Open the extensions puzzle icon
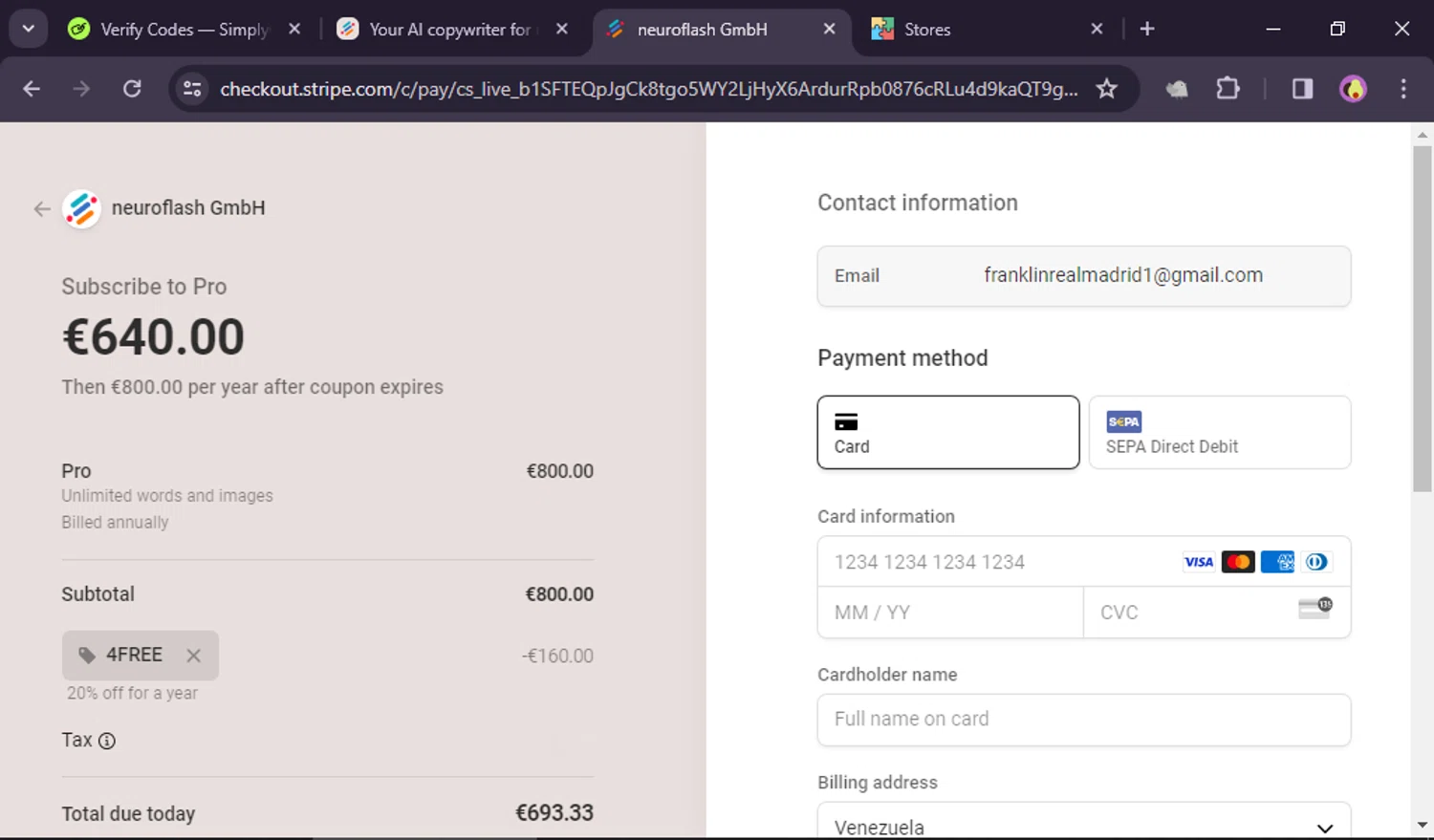The height and width of the screenshot is (840, 1434). tap(1228, 89)
